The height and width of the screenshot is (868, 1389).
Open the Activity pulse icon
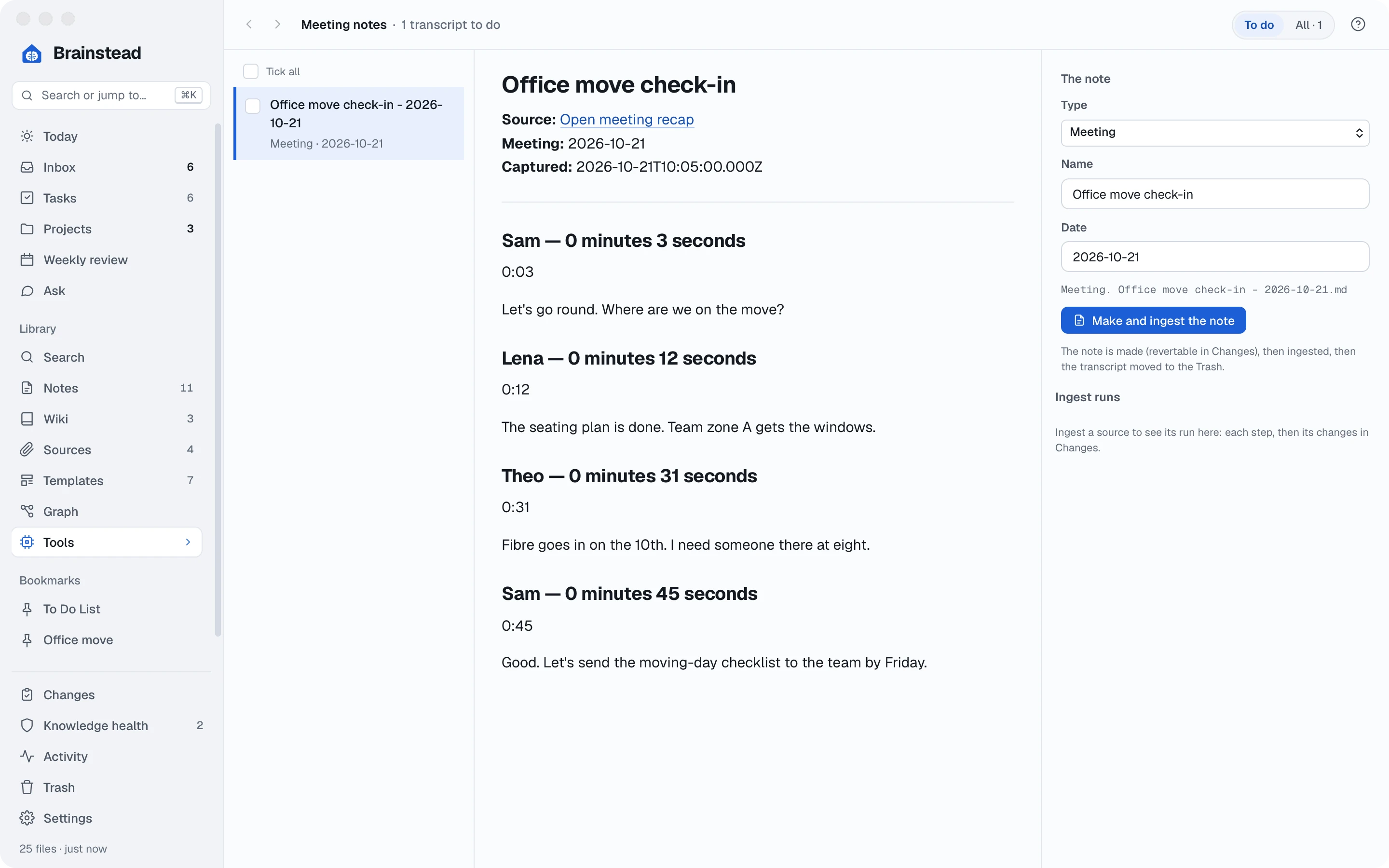coord(27,757)
